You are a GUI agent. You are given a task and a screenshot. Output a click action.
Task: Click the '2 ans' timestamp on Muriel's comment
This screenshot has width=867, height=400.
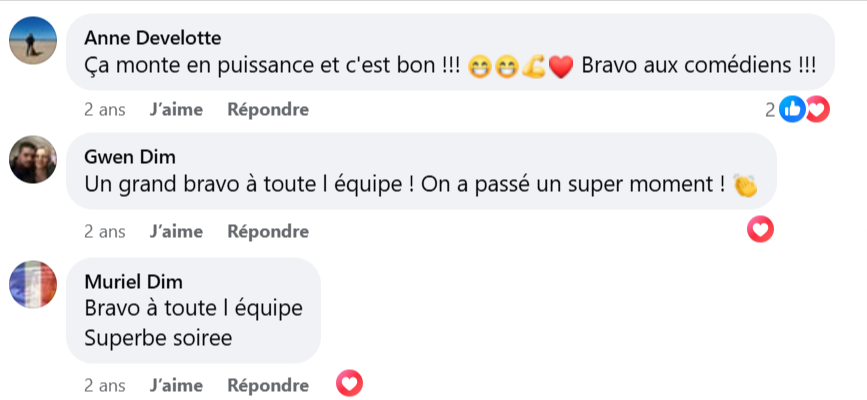[x=105, y=385]
